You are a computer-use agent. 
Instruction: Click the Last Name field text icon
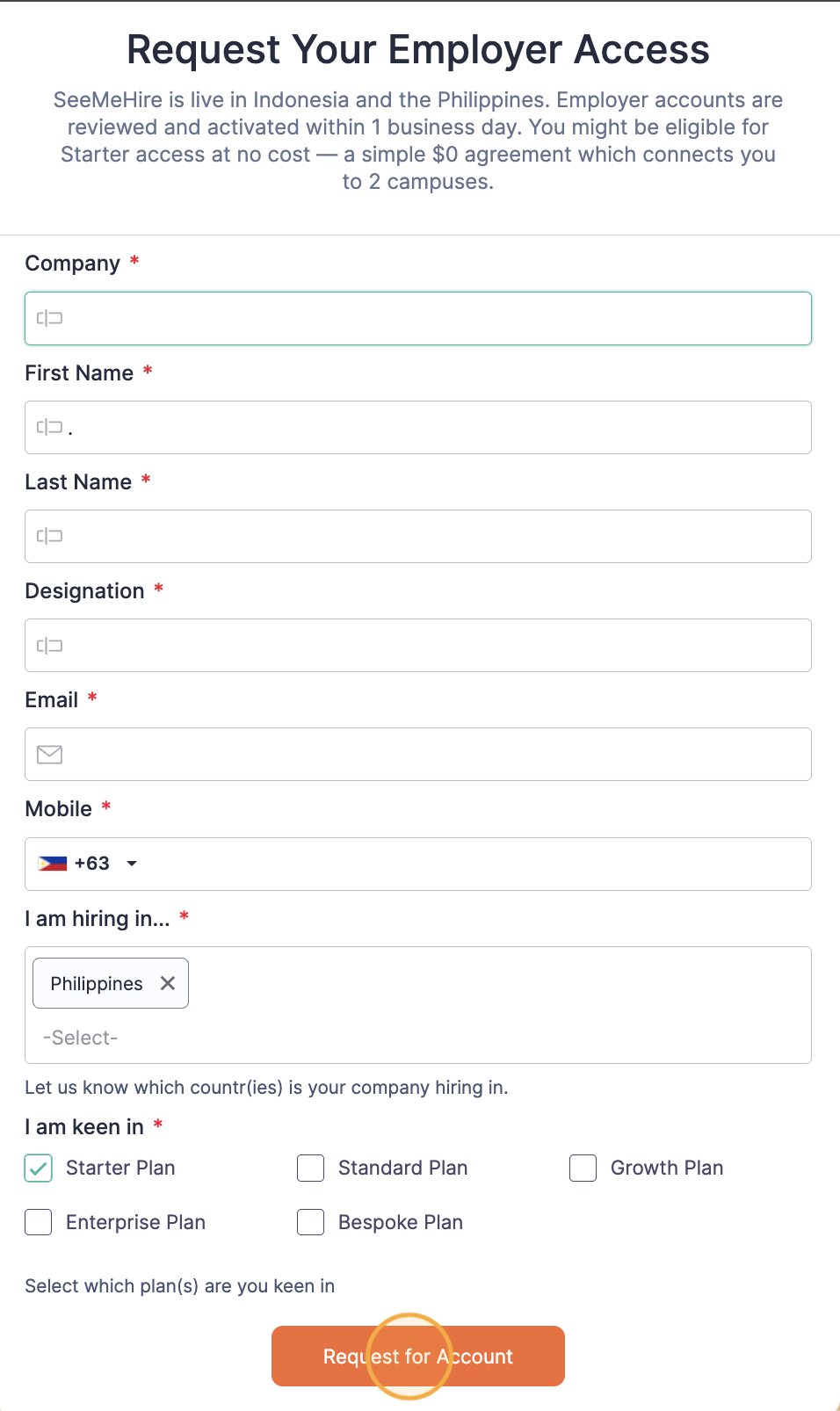[x=49, y=536]
